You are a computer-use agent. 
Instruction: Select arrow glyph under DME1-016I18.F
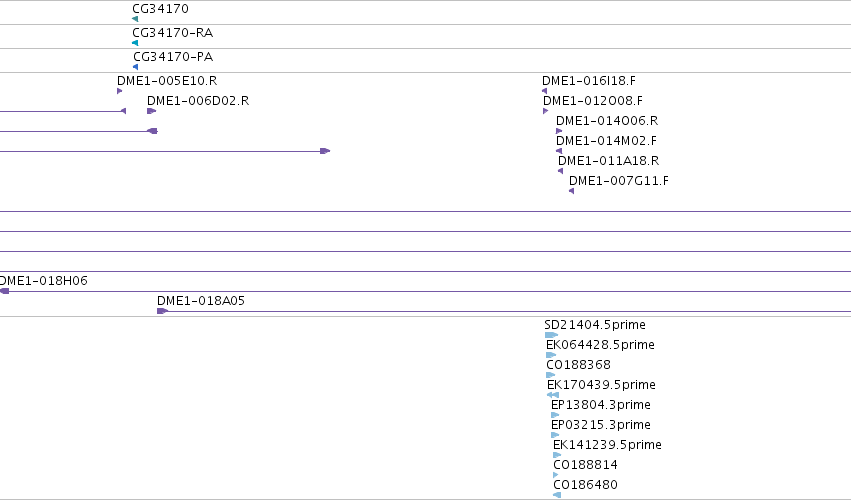[x=544, y=91]
